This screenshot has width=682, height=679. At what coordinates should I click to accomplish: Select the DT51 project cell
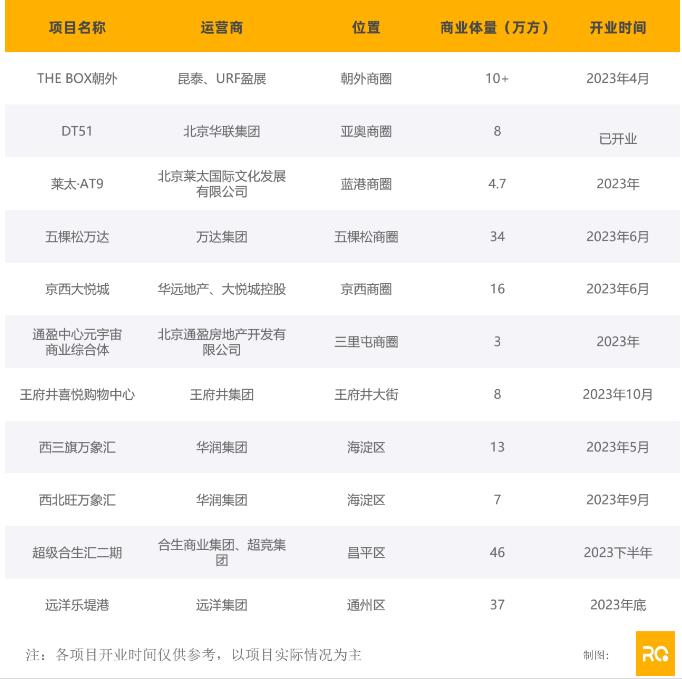point(77,131)
